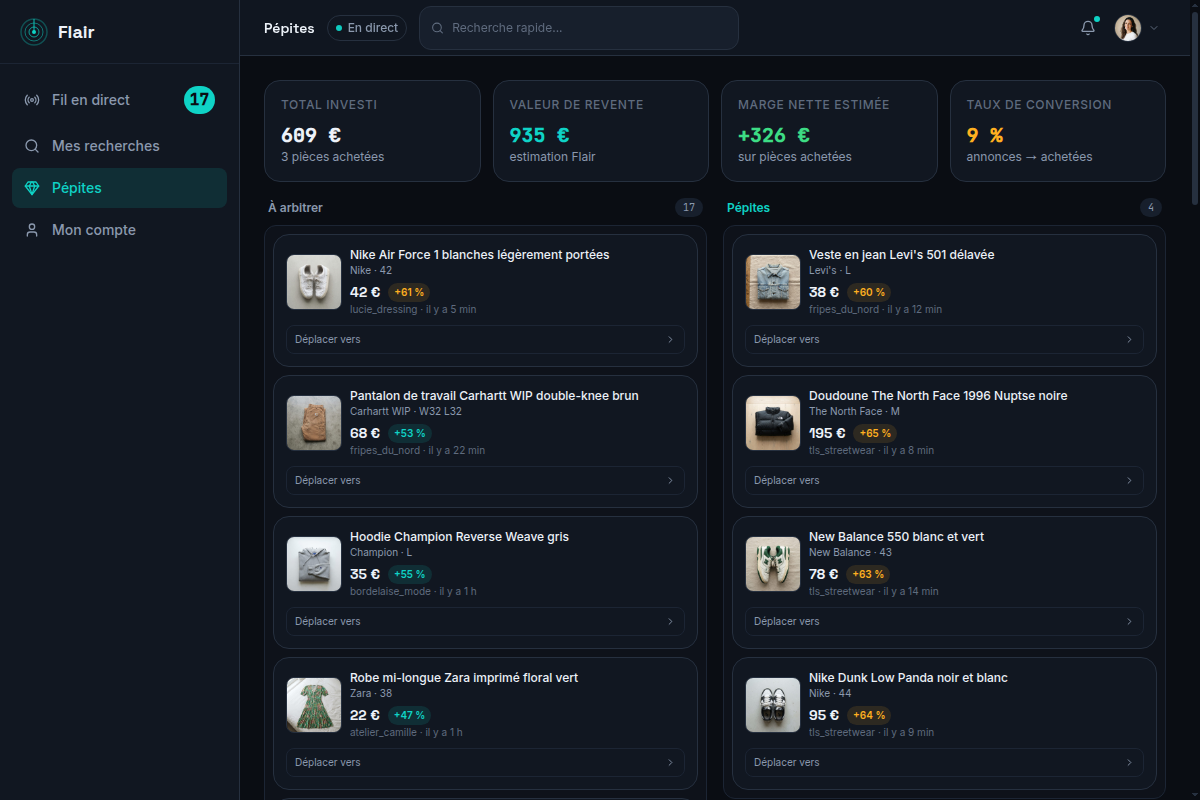Screen dimensions: 1200x800
Task: Click the +60 % margin badge
Action: pos(869,293)
